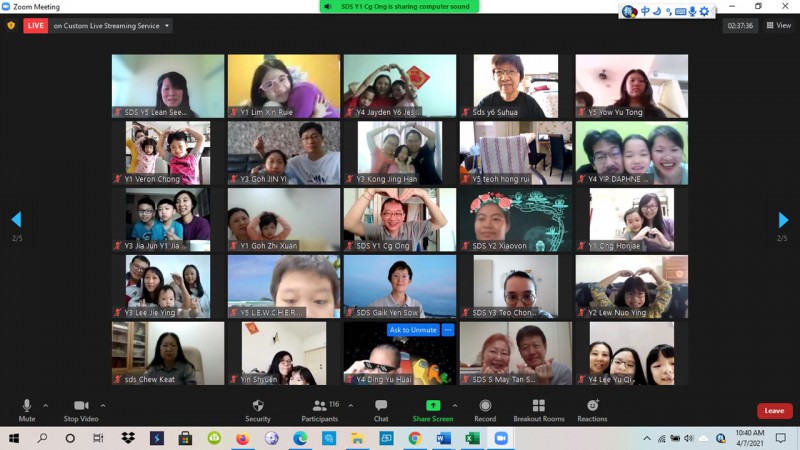
Task: Open the Security options
Action: click(257, 409)
